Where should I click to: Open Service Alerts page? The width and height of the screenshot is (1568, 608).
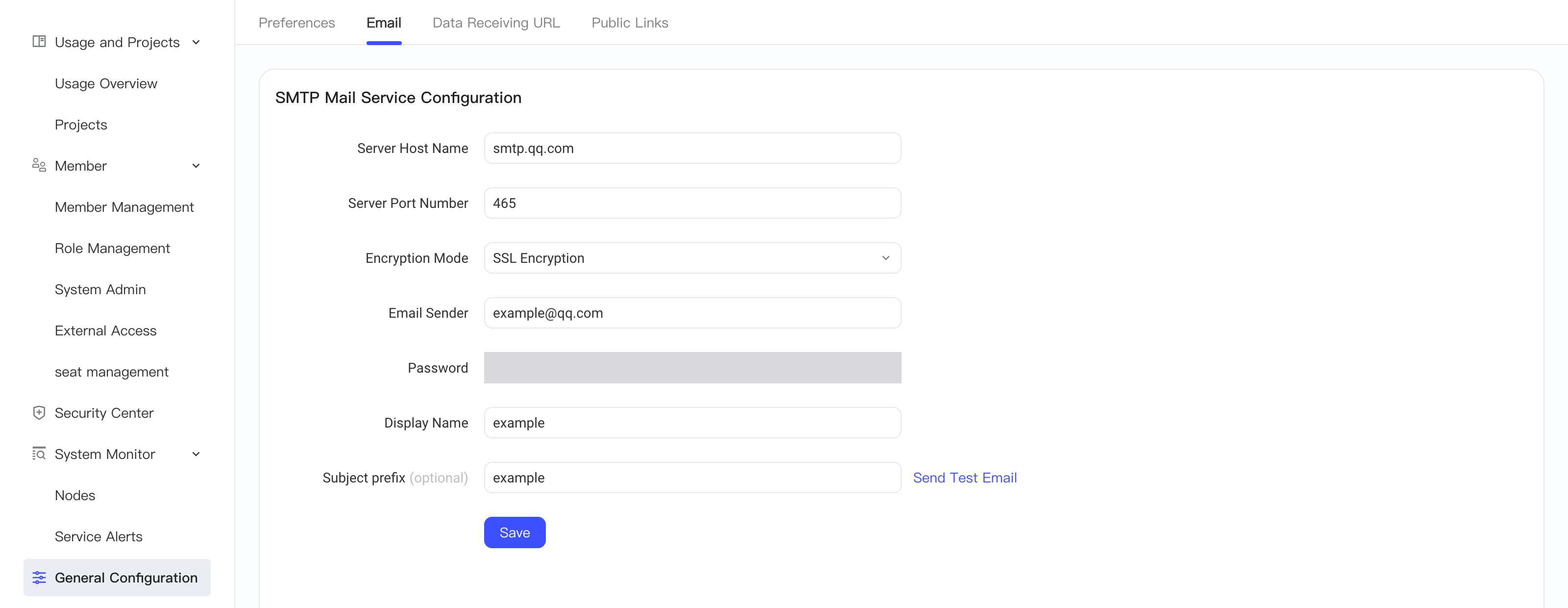coord(98,536)
